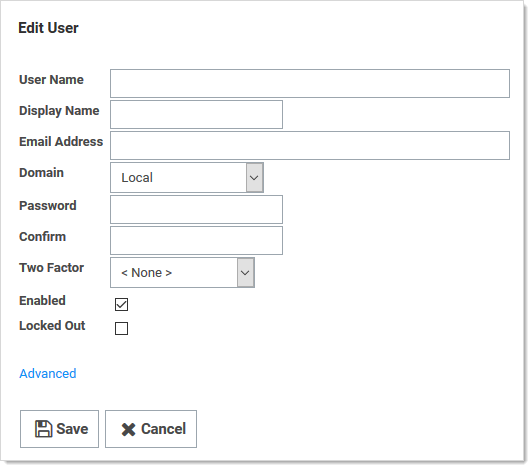Image resolution: width=532 pixels, height=469 pixels.
Task: Save the user with the Save button
Action: click(x=59, y=429)
